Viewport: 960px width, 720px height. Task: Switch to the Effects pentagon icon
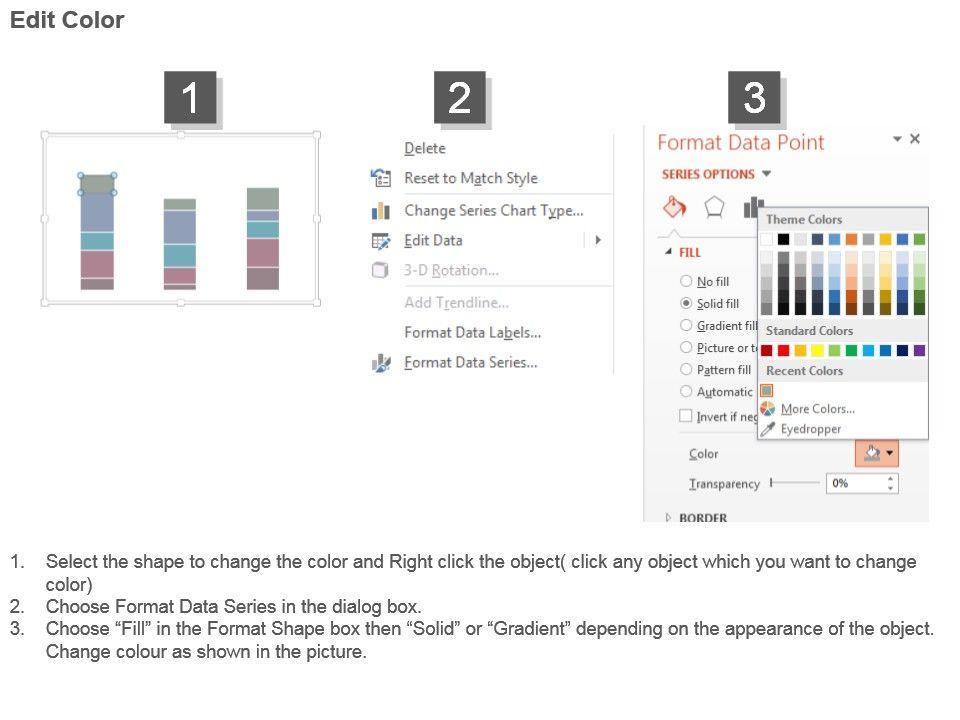click(713, 207)
